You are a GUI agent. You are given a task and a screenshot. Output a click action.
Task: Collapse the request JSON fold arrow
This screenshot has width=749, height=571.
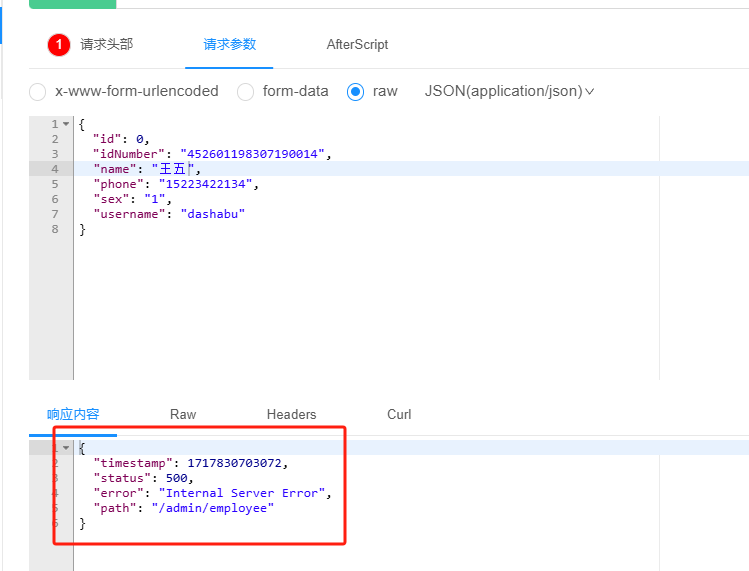tap(66, 124)
